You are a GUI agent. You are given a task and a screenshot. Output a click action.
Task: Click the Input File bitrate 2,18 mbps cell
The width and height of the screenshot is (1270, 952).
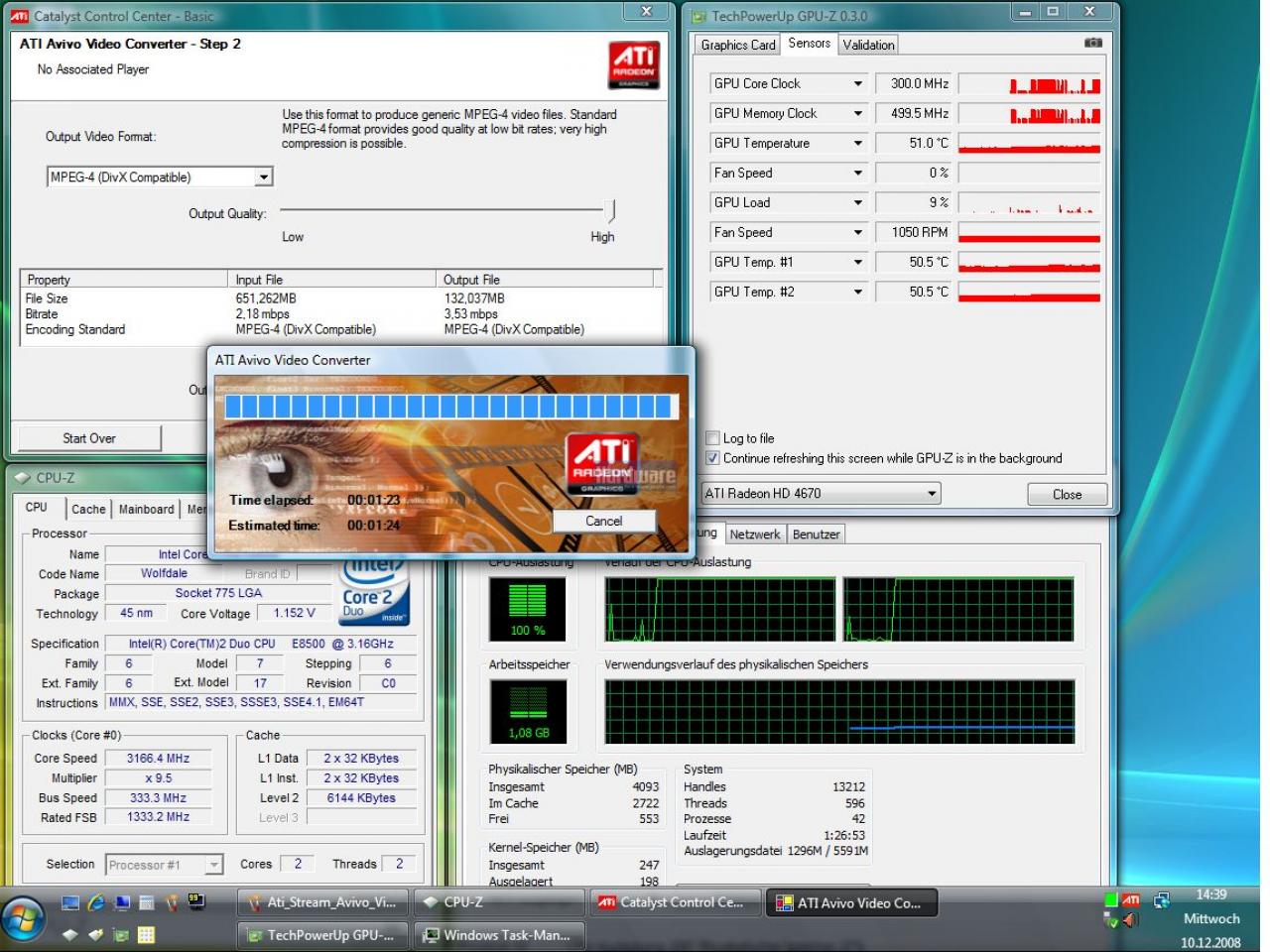pyautogui.click(x=262, y=313)
